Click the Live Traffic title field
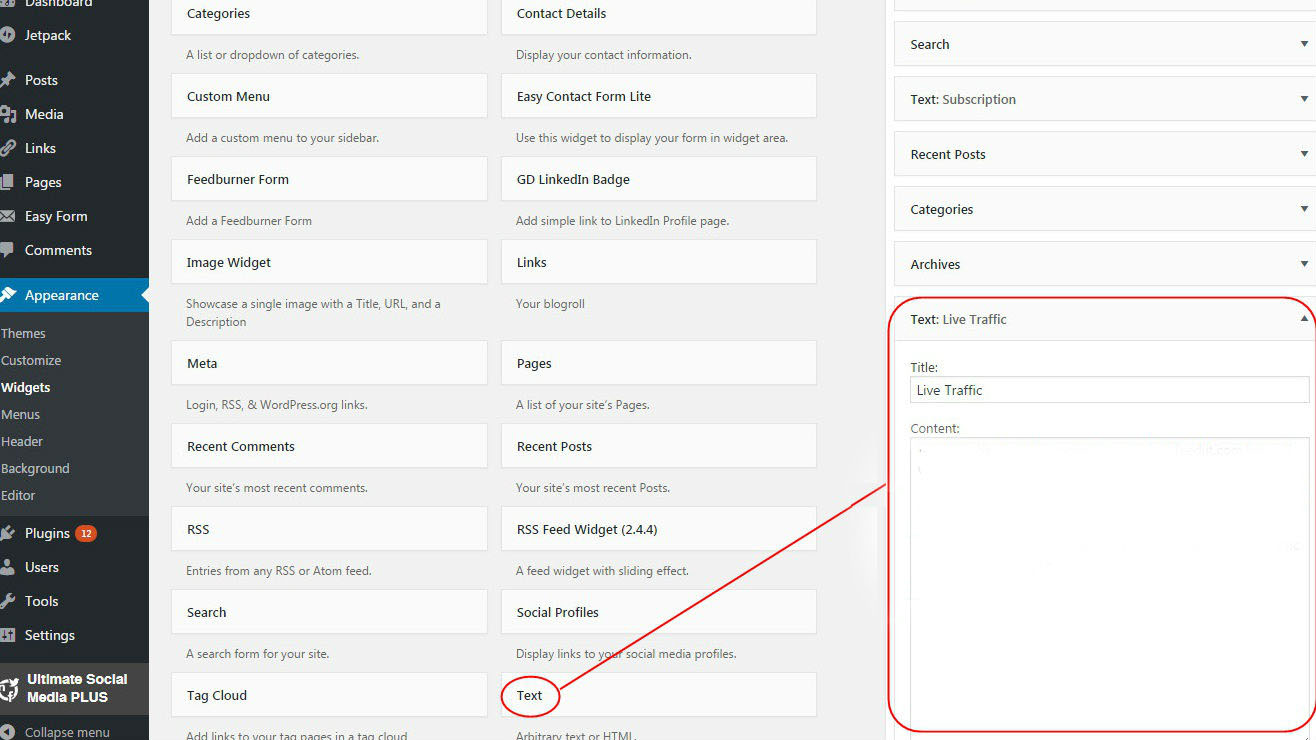This screenshot has width=1316, height=740. tap(1109, 390)
